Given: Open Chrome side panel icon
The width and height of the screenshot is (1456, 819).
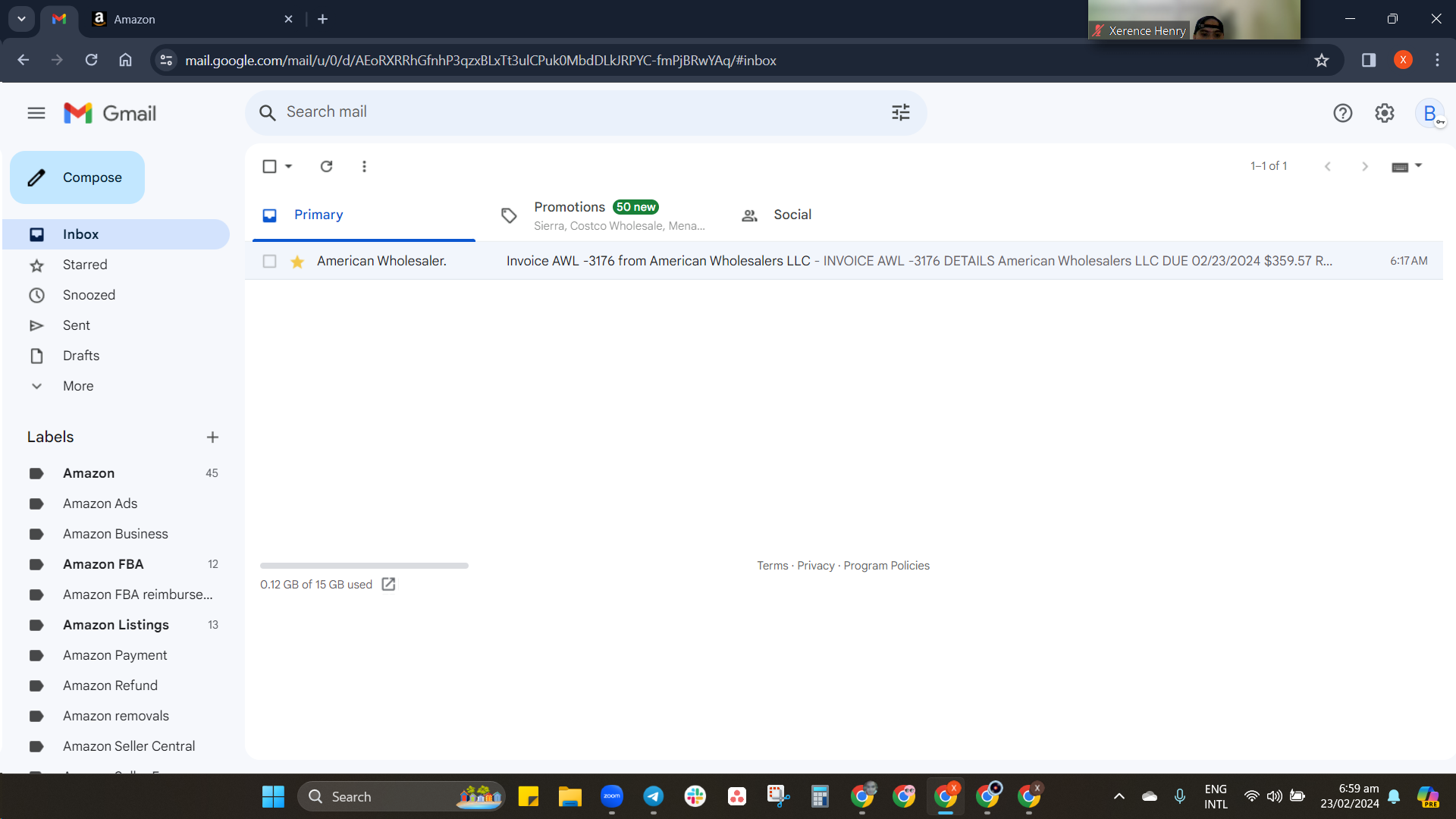Looking at the screenshot, I should coord(1369,60).
